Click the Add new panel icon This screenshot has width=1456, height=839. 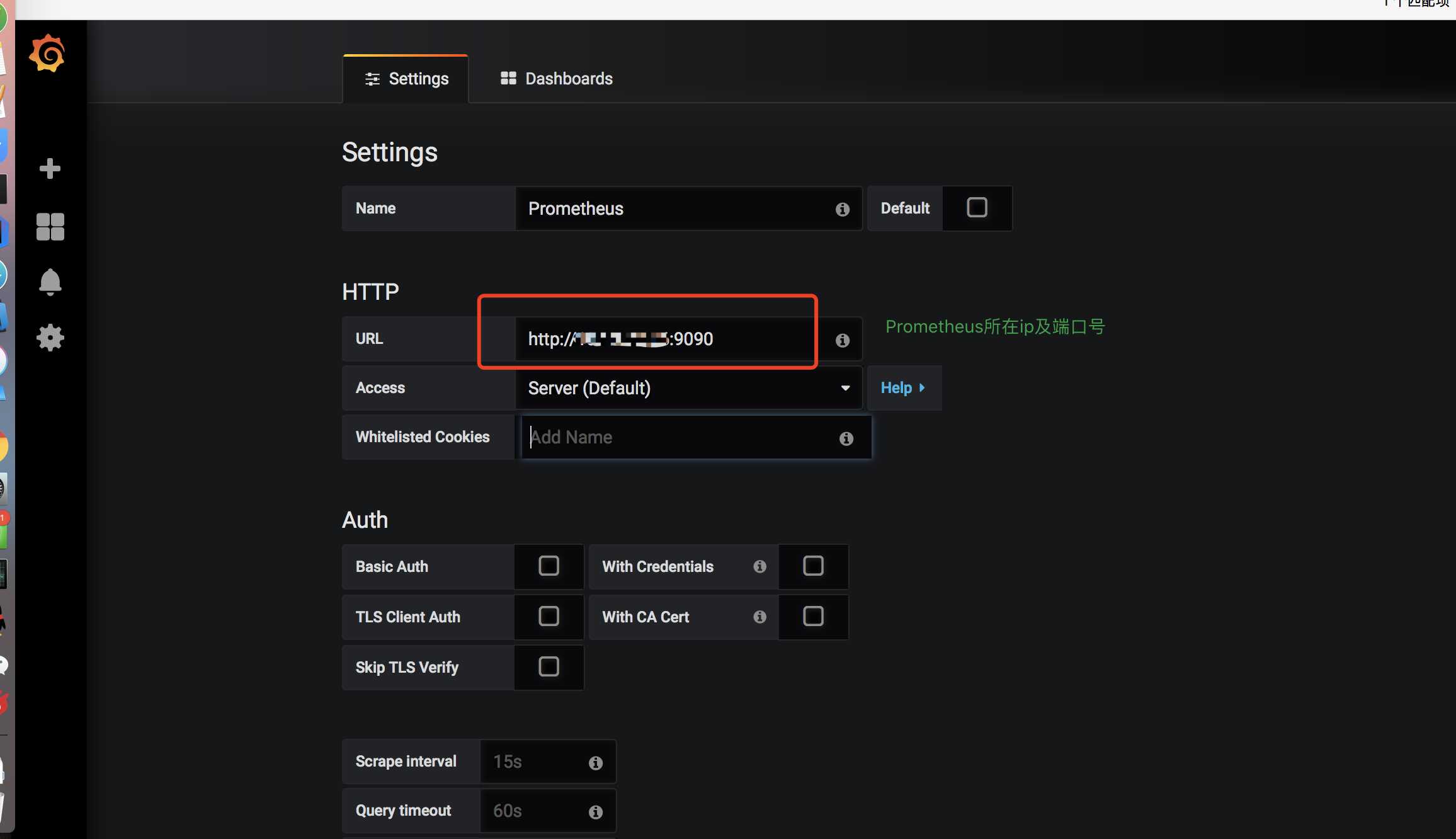(x=50, y=167)
